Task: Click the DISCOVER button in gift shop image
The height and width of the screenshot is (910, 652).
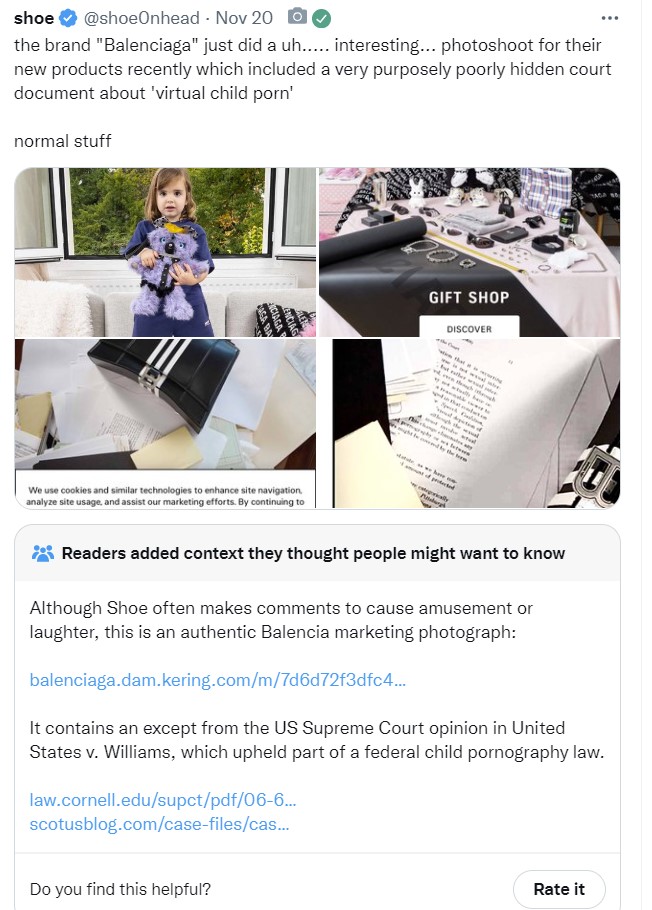Action: click(x=469, y=328)
